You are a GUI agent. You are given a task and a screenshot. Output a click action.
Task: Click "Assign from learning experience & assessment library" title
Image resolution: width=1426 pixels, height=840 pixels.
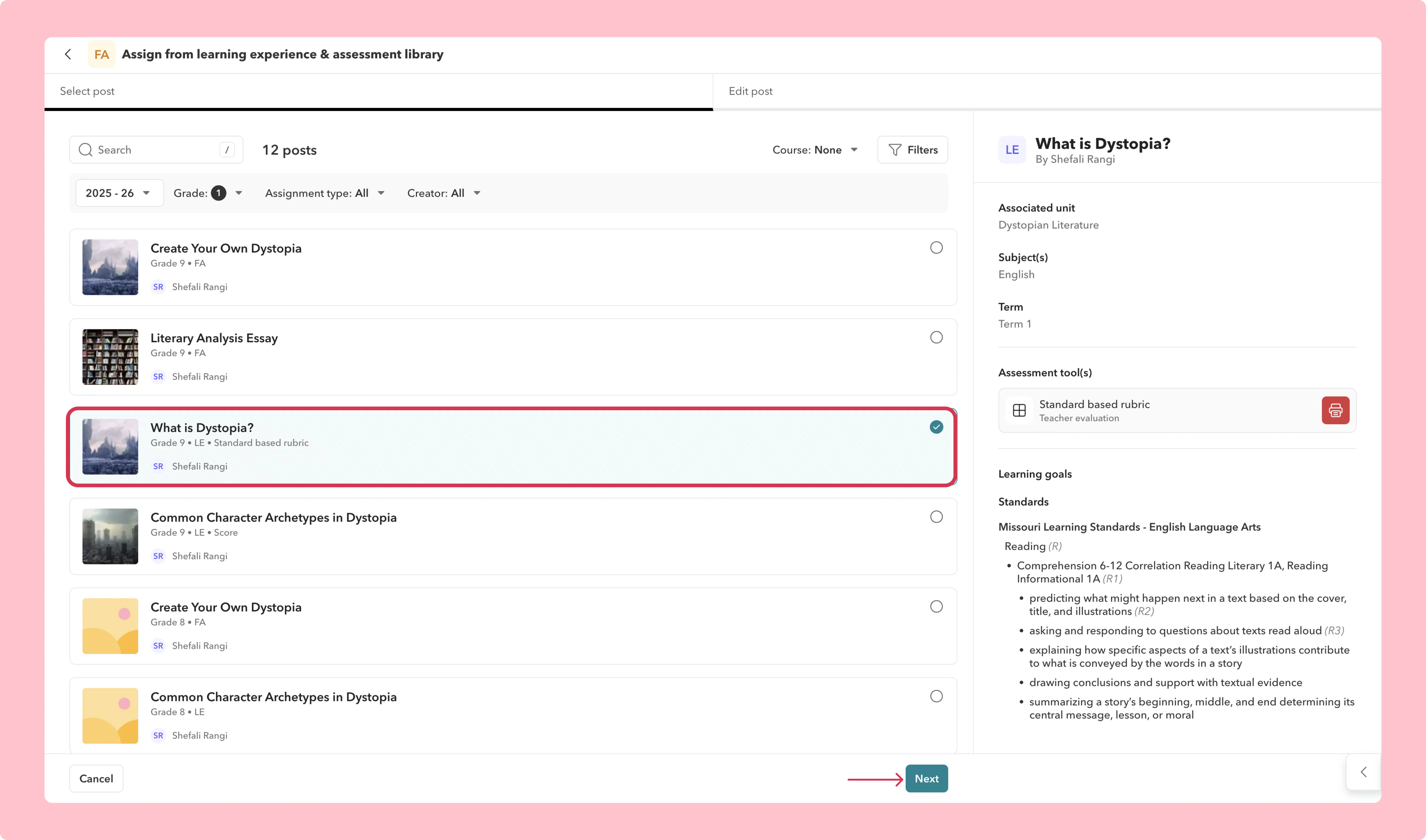tap(282, 54)
